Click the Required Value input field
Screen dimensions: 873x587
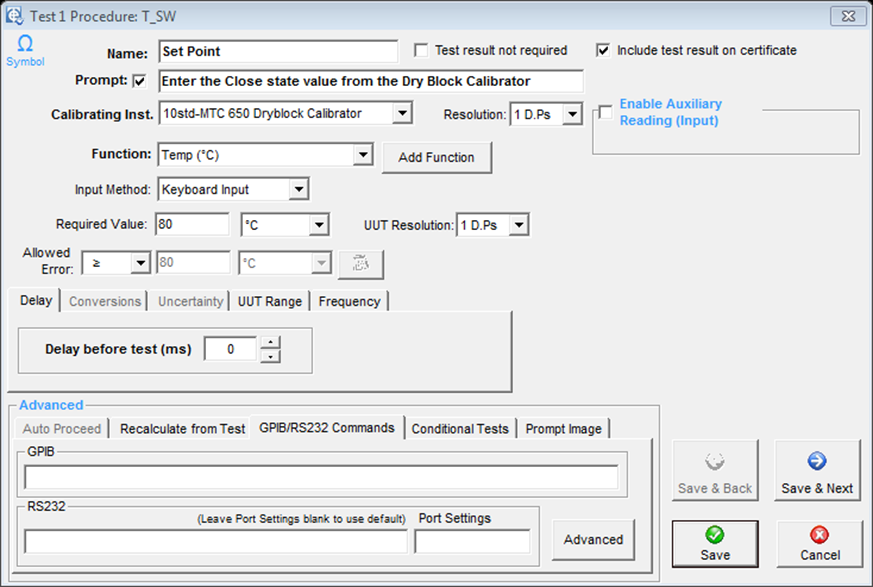193,225
